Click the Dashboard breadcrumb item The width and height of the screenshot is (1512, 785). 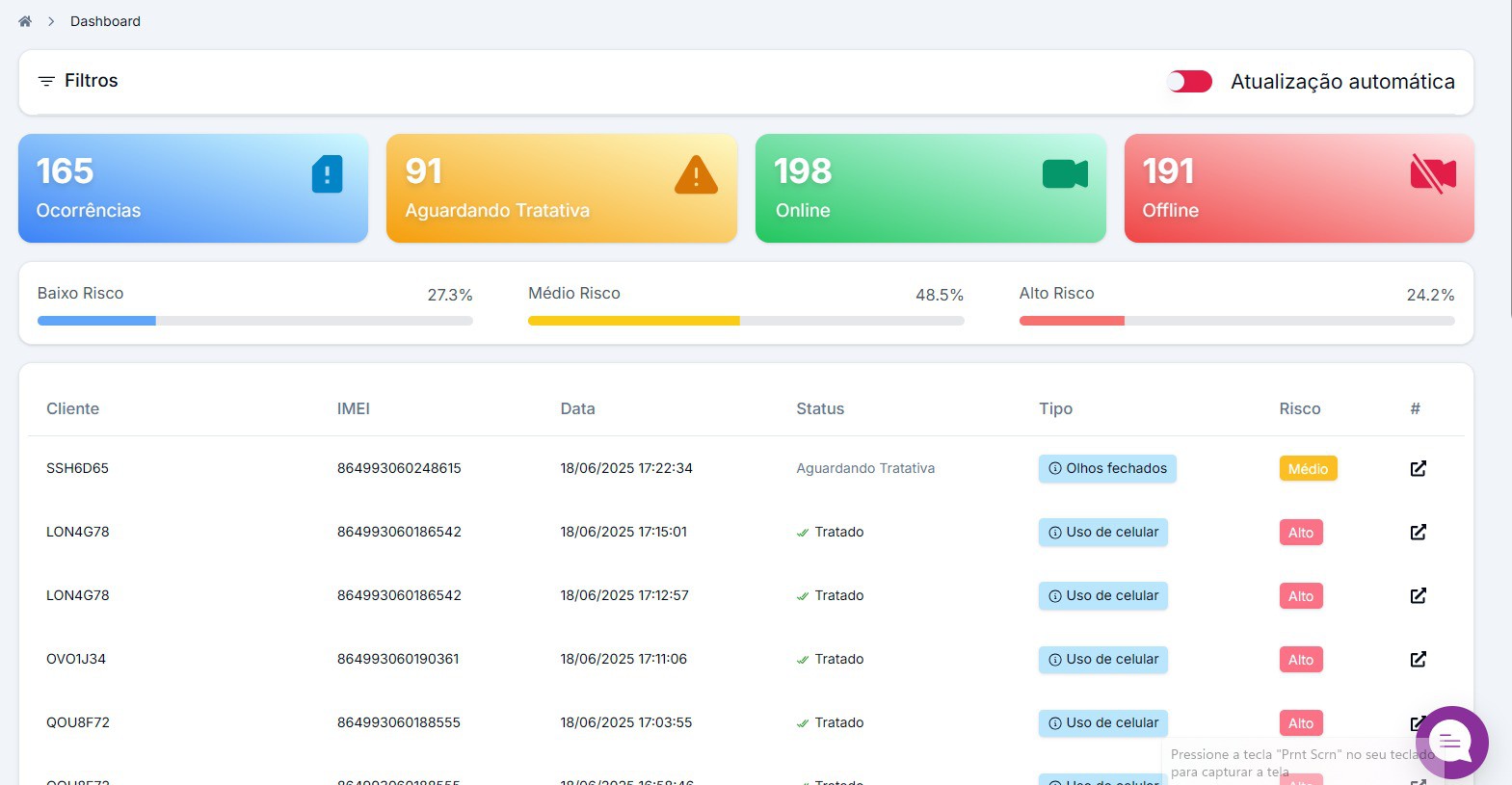tap(105, 21)
